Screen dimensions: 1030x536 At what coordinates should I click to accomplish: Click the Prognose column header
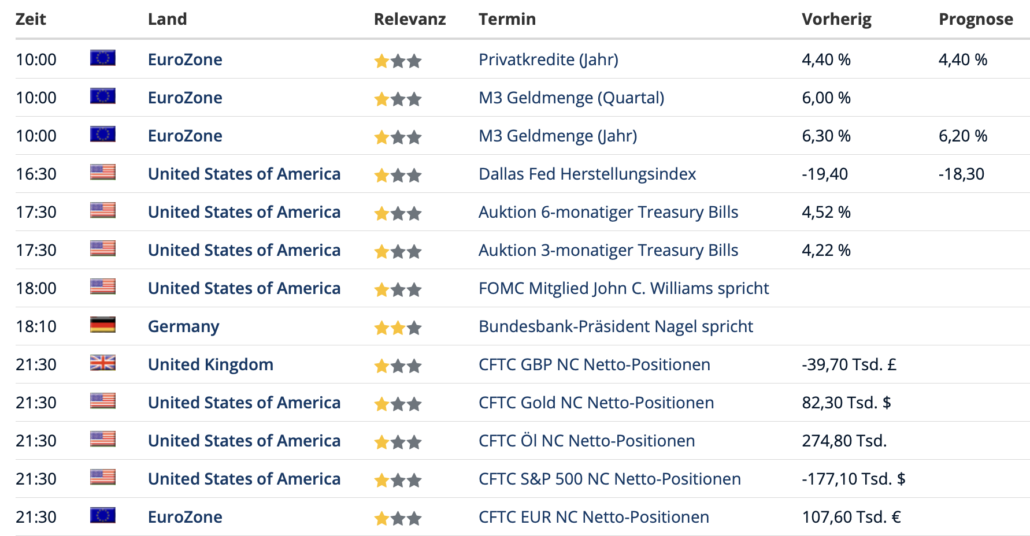[975, 19]
